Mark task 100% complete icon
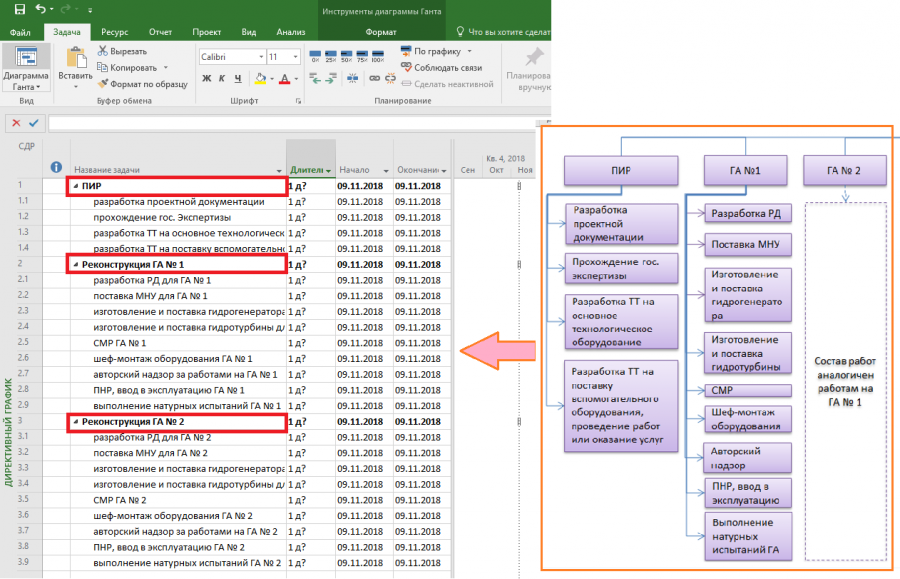The image size is (900, 579). (x=378, y=56)
